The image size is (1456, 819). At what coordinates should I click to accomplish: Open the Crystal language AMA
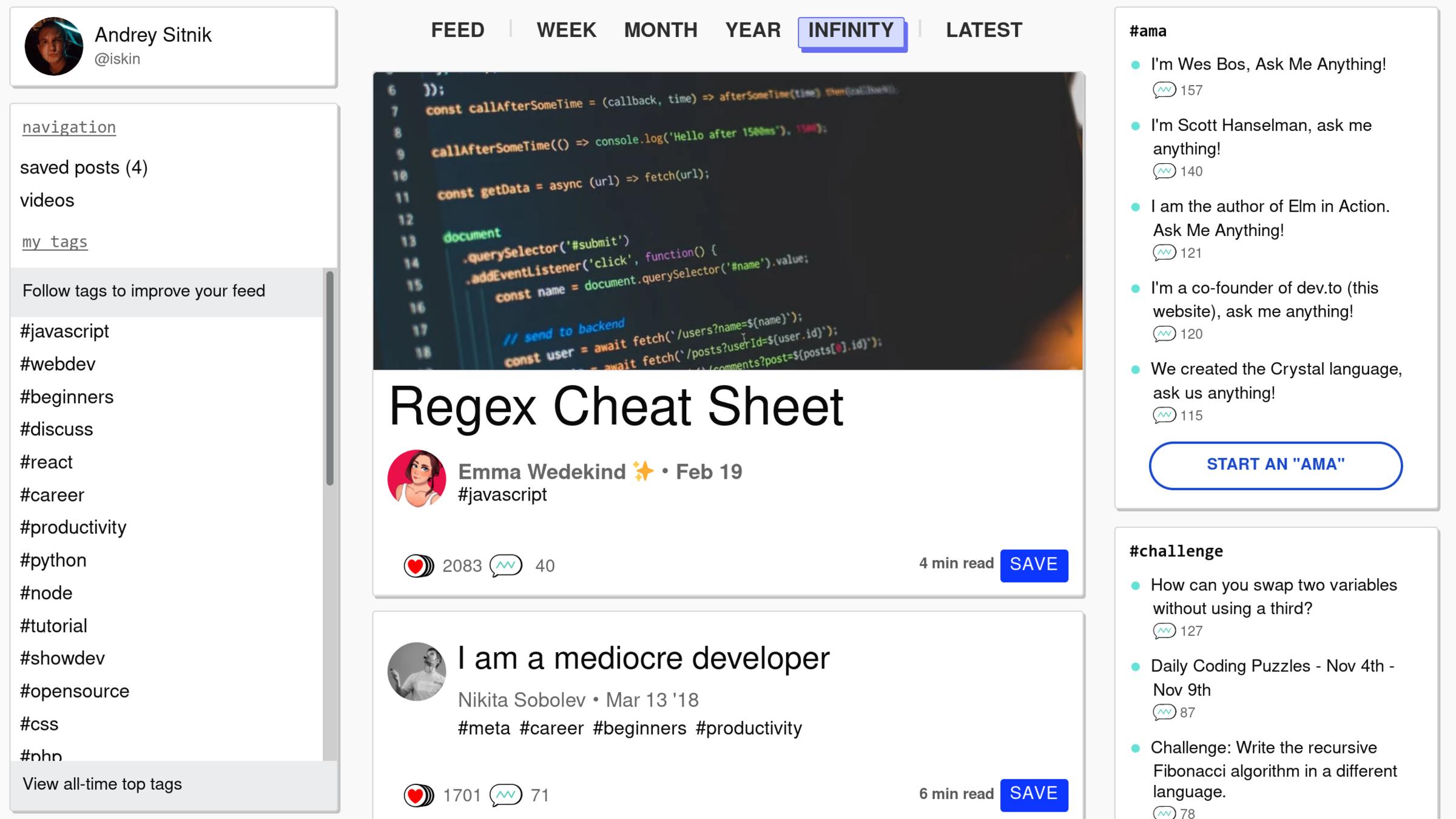[x=1277, y=381]
